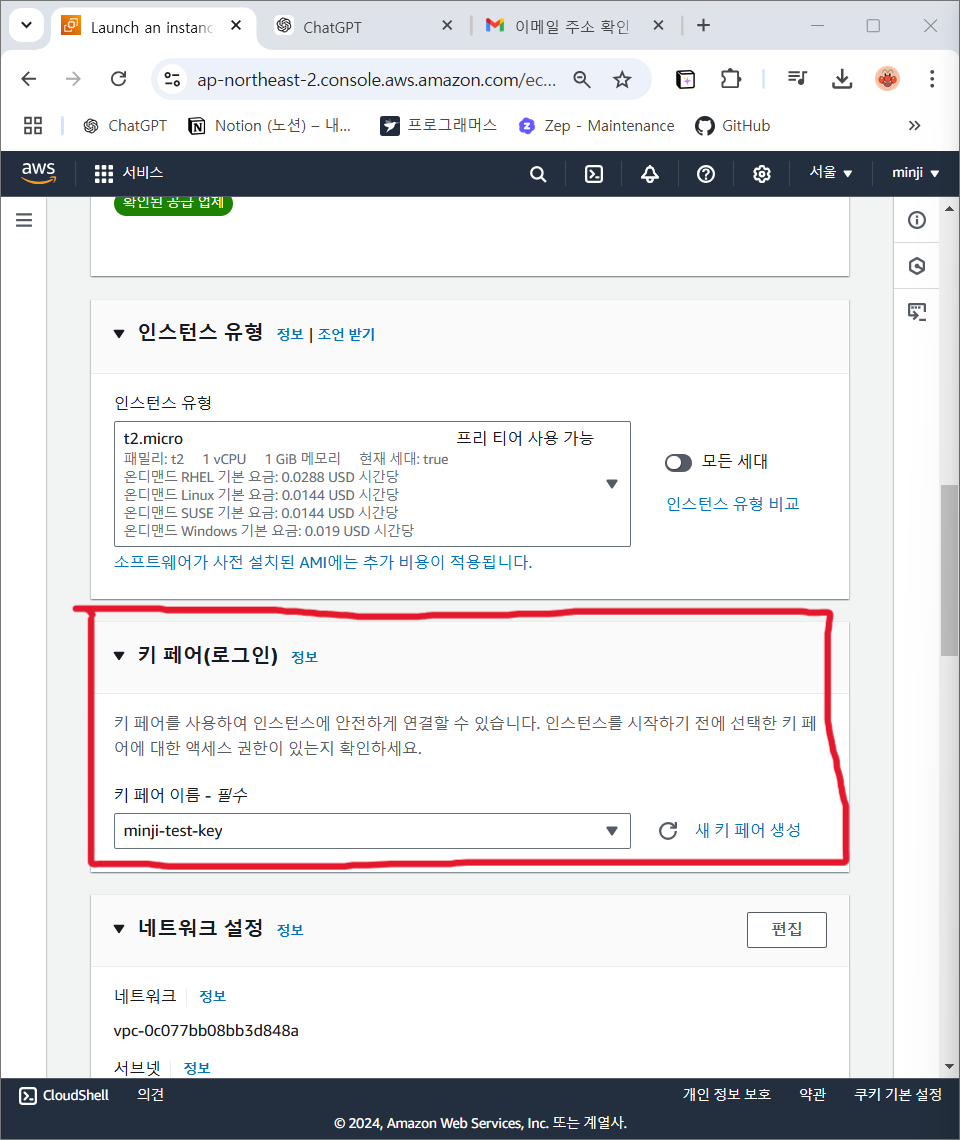
Task: Go back to the previous browser page
Action: [28, 79]
